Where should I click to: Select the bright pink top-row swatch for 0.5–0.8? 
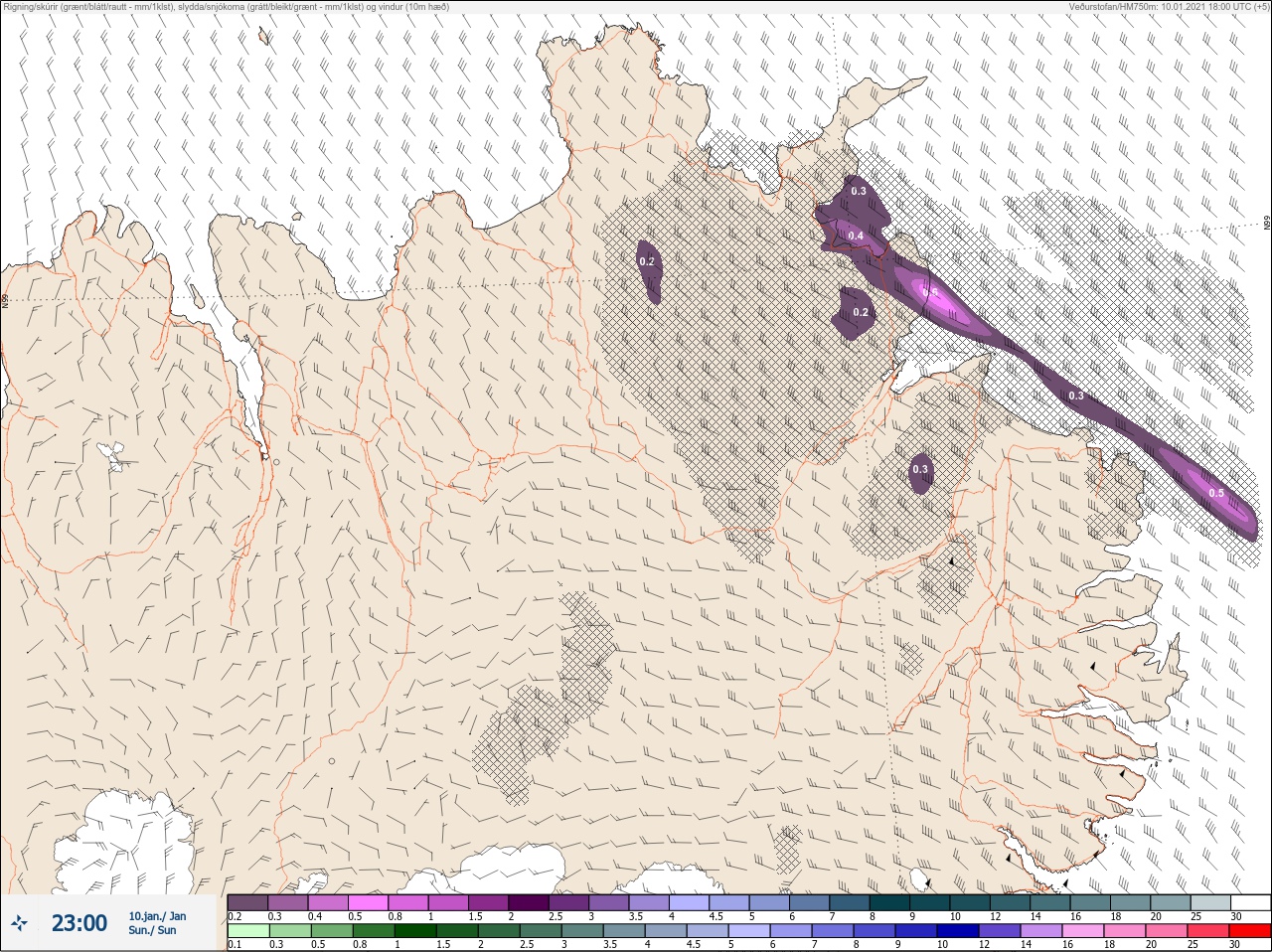pyautogui.click(x=368, y=902)
